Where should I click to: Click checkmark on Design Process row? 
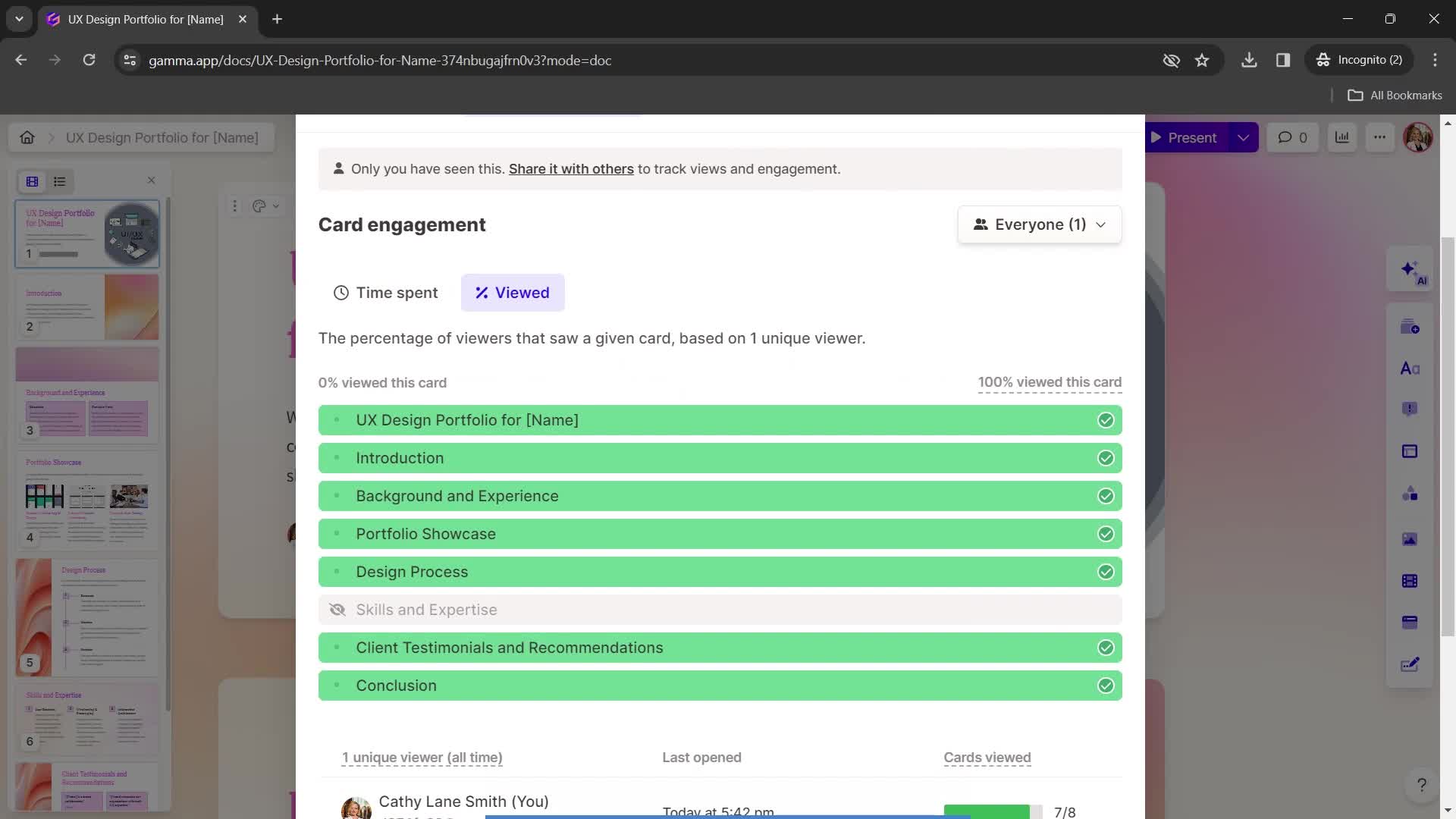pyautogui.click(x=1106, y=572)
